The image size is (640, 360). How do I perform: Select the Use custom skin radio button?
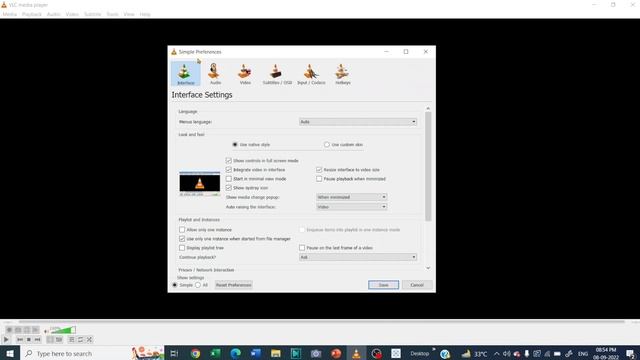point(327,144)
